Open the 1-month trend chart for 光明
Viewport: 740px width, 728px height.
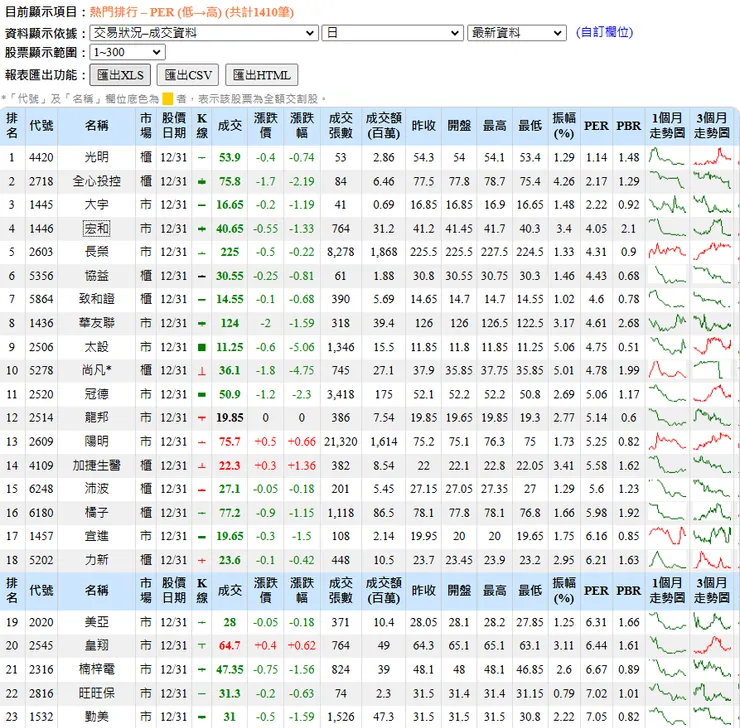coord(667,157)
